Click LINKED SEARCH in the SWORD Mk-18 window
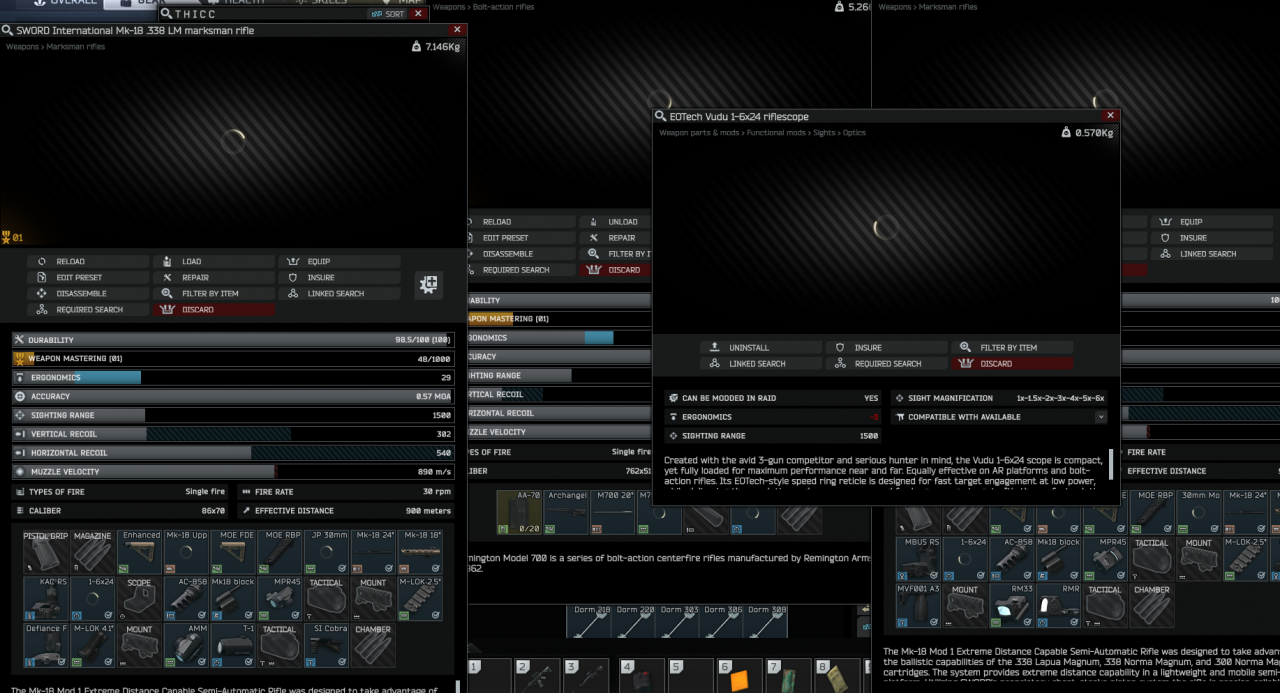 pyautogui.click(x=340, y=294)
